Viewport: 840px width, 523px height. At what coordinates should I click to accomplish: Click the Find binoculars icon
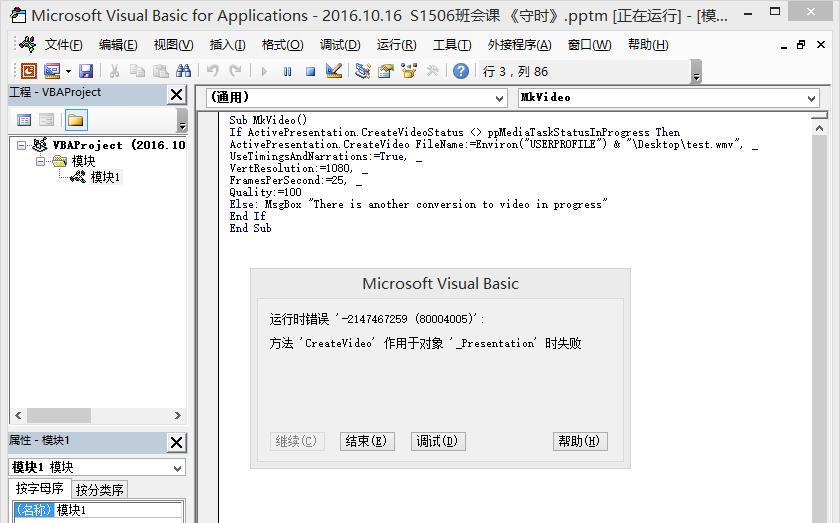pos(183,71)
